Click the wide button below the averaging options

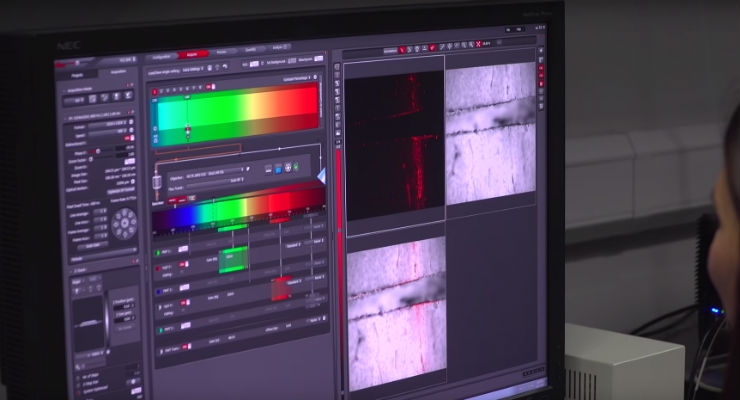[92, 246]
